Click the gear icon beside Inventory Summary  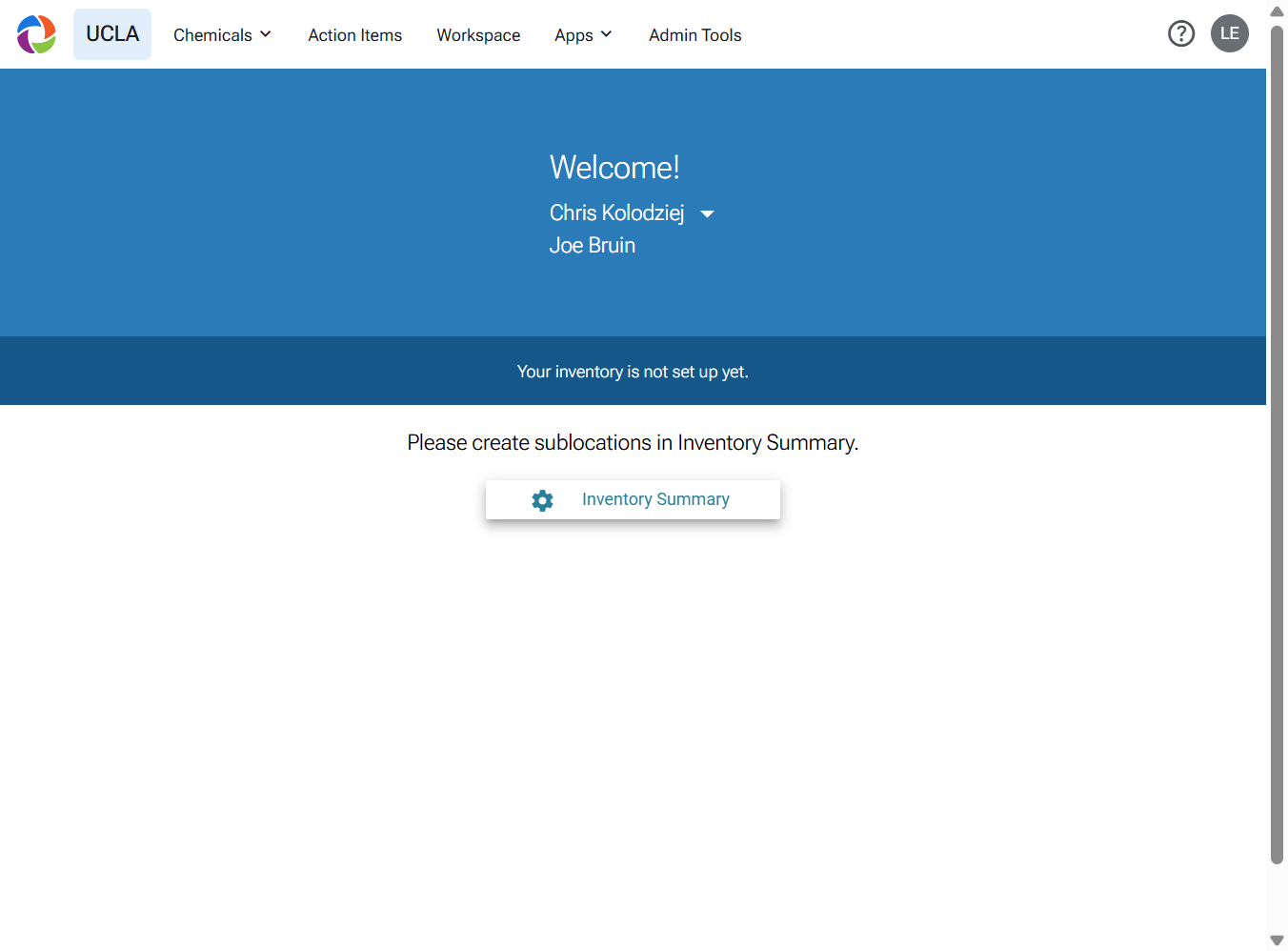(542, 500)
